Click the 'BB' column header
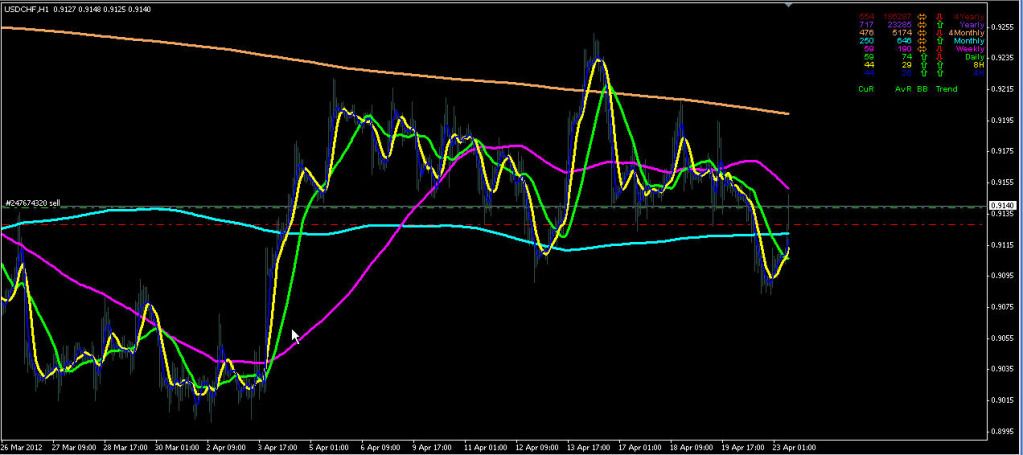Viewport: 1023px width, 455px height. click(x=922, y=89)
